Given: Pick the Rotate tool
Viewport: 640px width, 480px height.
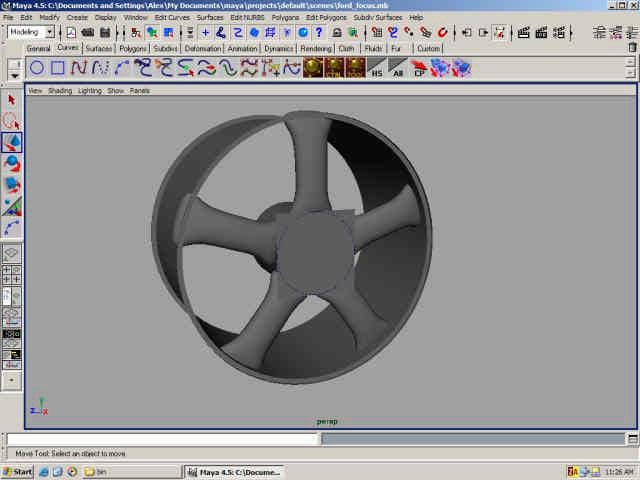Looking at the screenshot, I should [12, 163].
